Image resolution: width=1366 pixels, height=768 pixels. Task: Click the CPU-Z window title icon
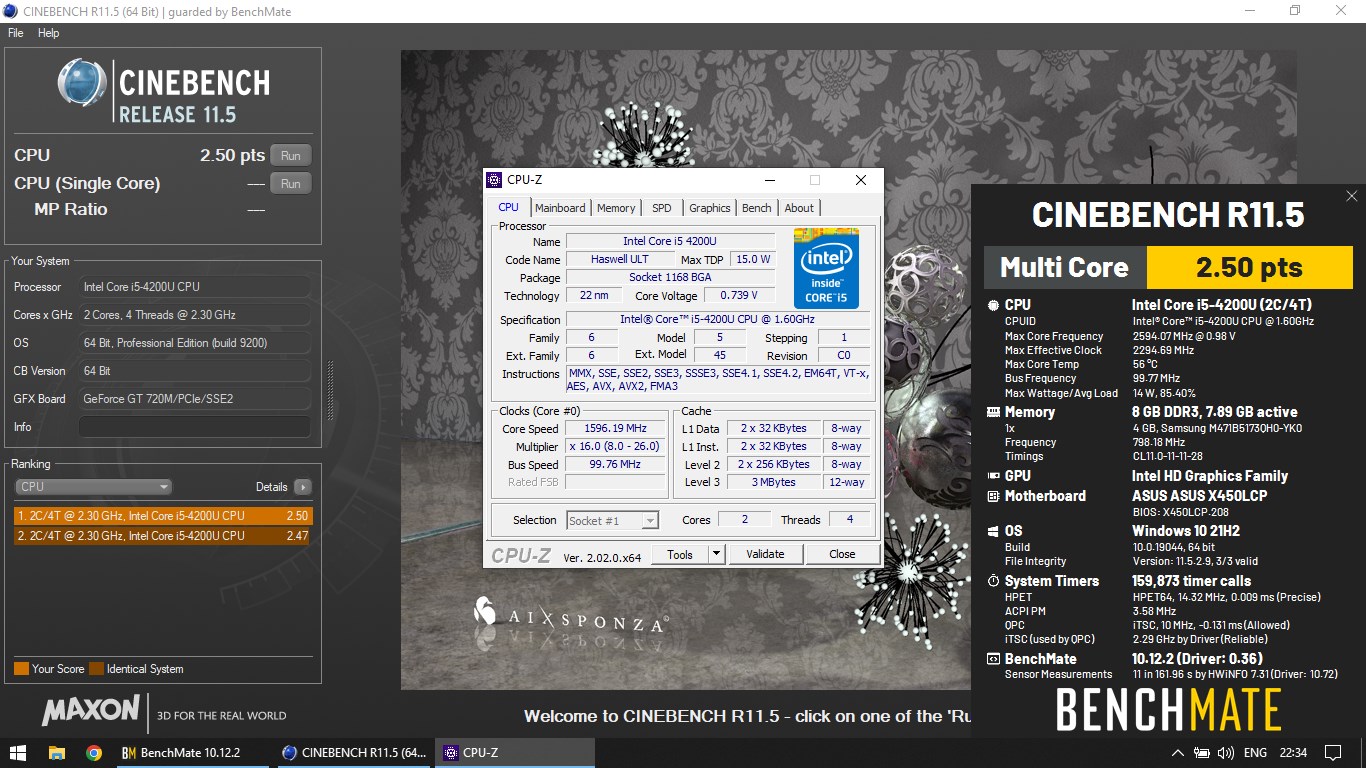coord(493,180)
